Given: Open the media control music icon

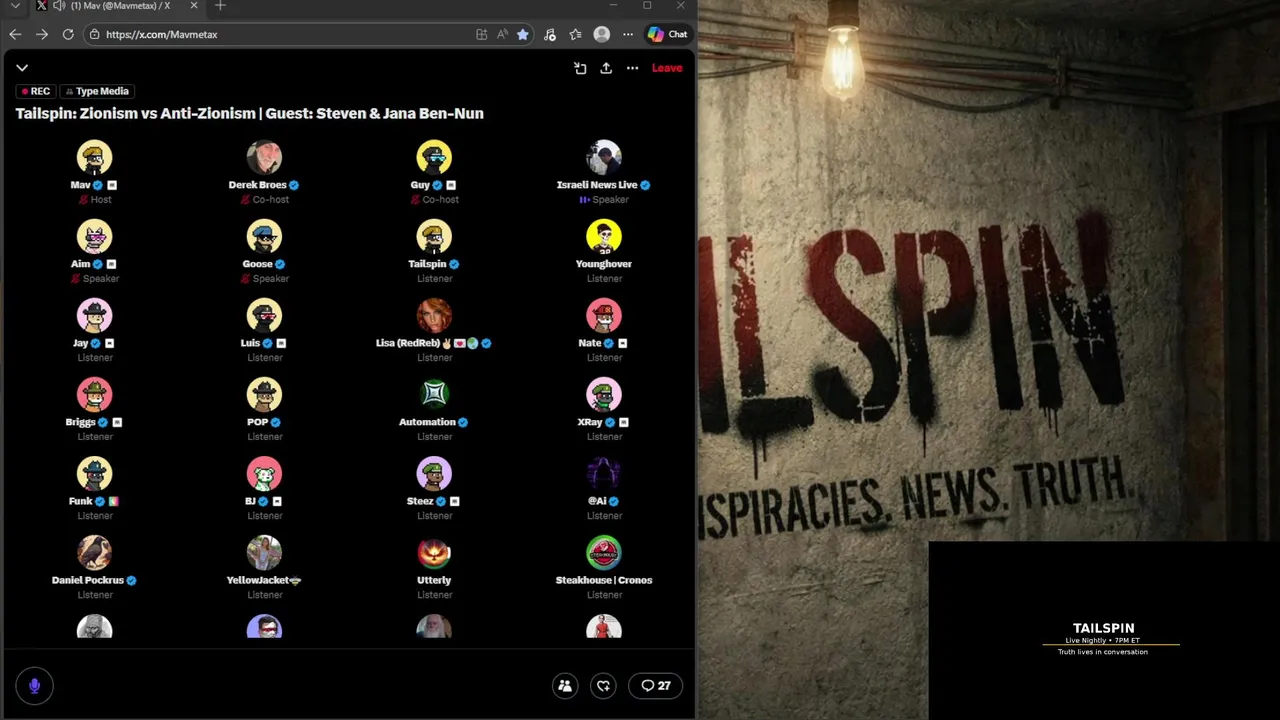Looking at the screenshot, I should [550, 34].
